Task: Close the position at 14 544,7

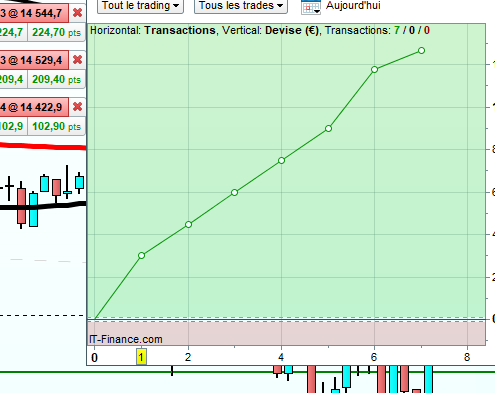Action: pos(78,13)
